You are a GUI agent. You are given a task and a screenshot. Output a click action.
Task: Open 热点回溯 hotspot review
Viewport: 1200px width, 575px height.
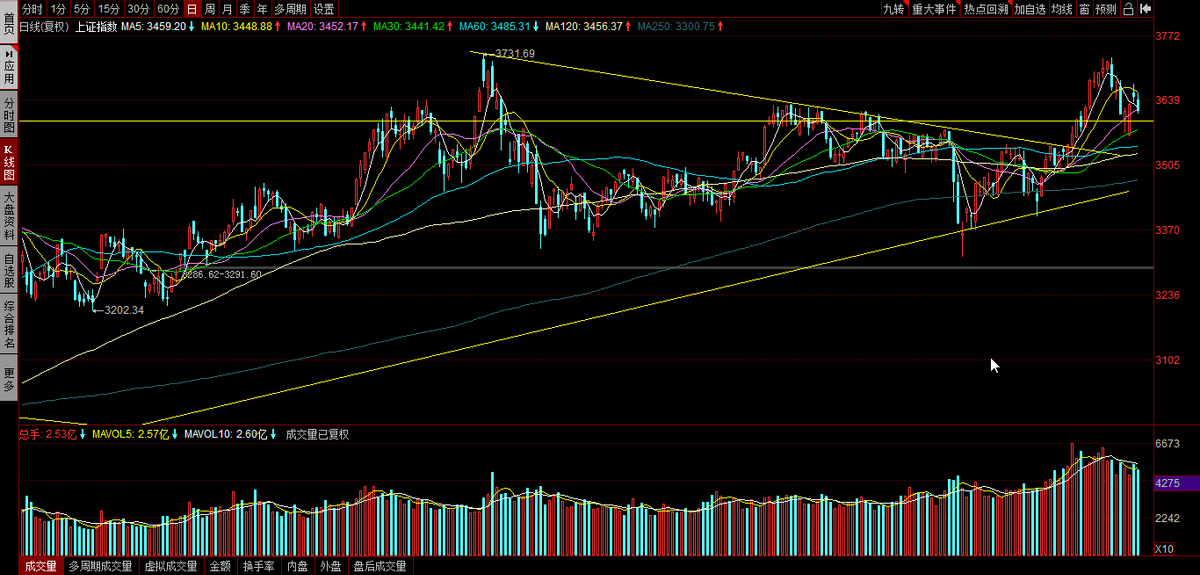[x=987, y=9]
